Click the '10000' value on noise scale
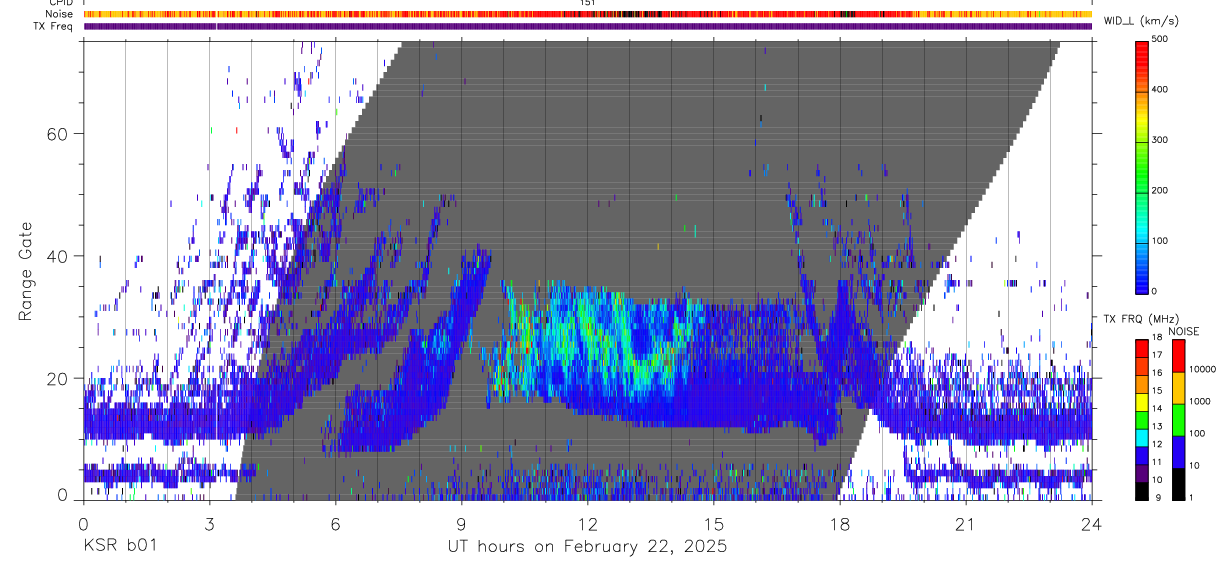Image resolution: width=1228 pixels, height=567 pixels. tap(1203, 368)
